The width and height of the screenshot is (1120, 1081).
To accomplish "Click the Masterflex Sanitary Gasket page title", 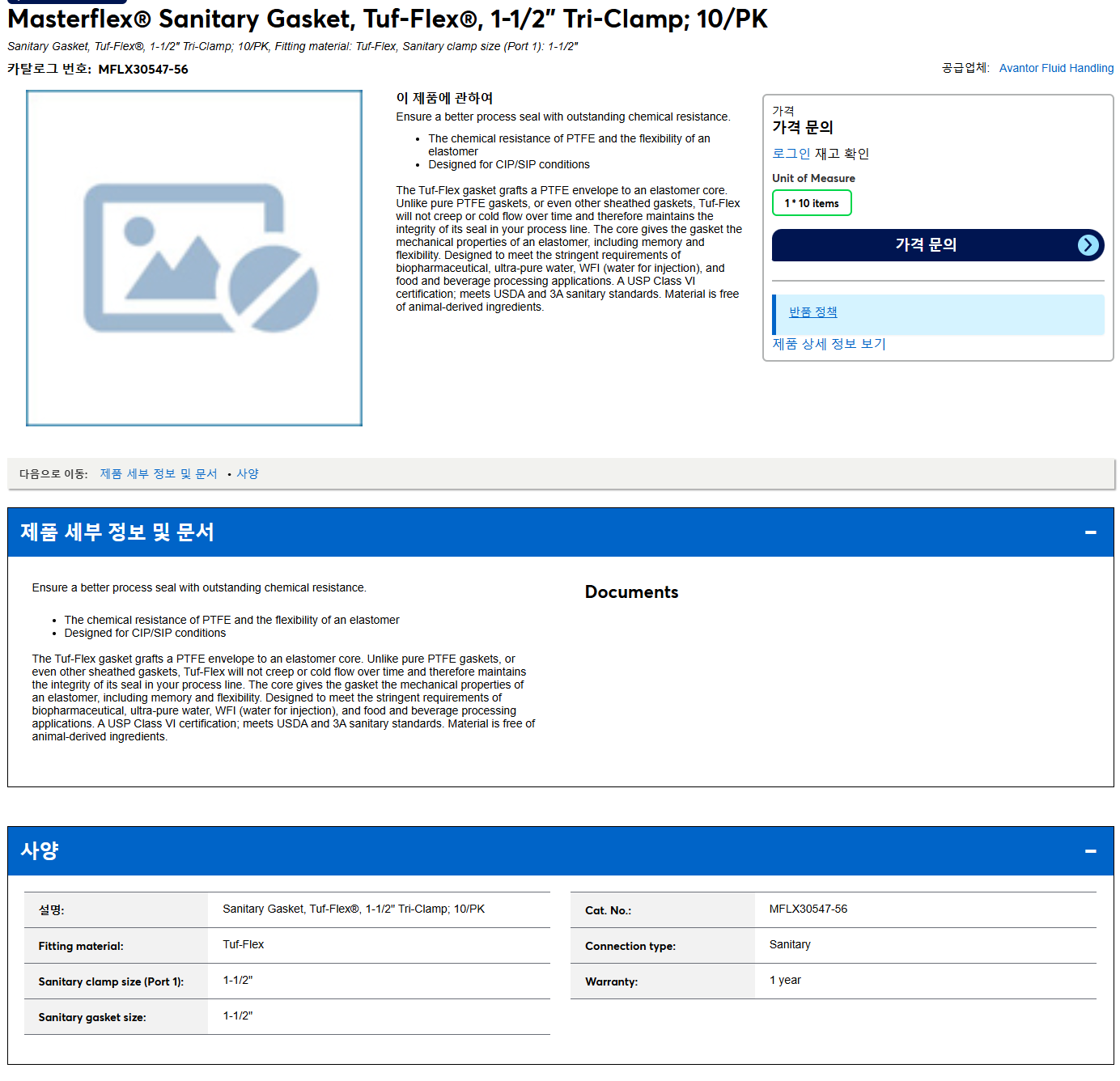I will [388, 19].
